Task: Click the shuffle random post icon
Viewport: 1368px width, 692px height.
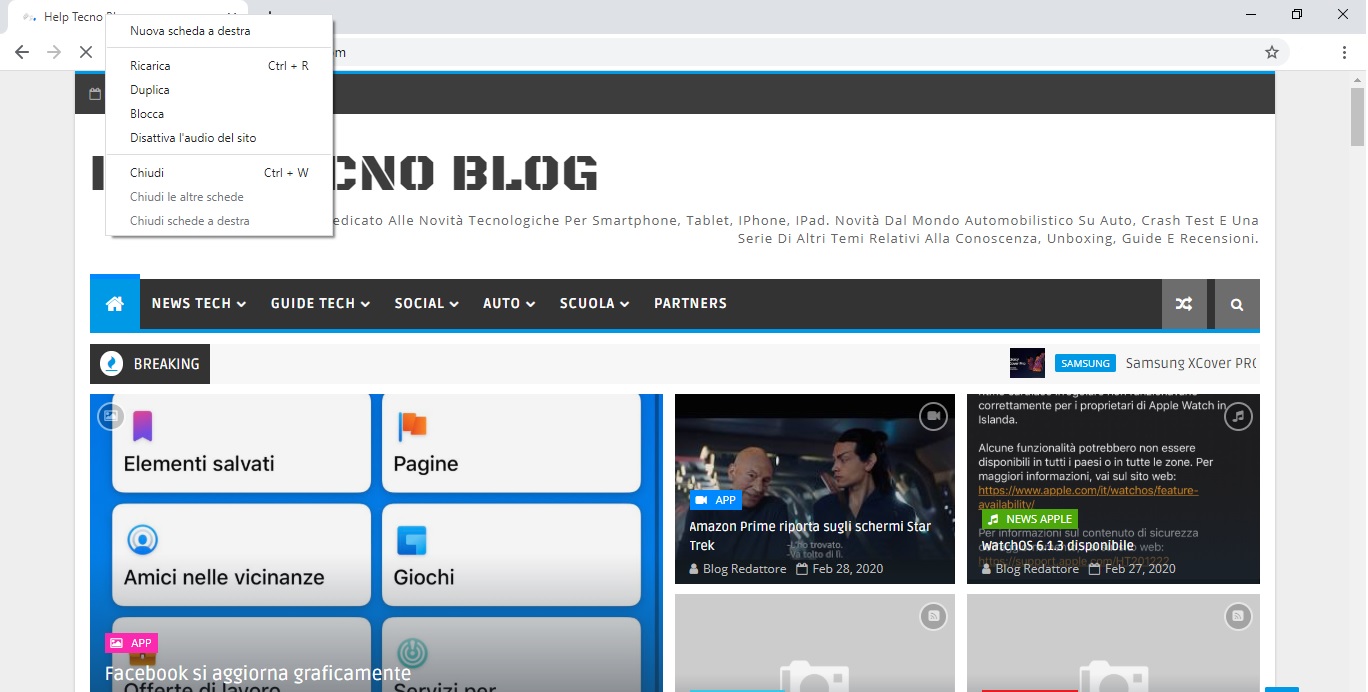Action: tap(1184, 304)
